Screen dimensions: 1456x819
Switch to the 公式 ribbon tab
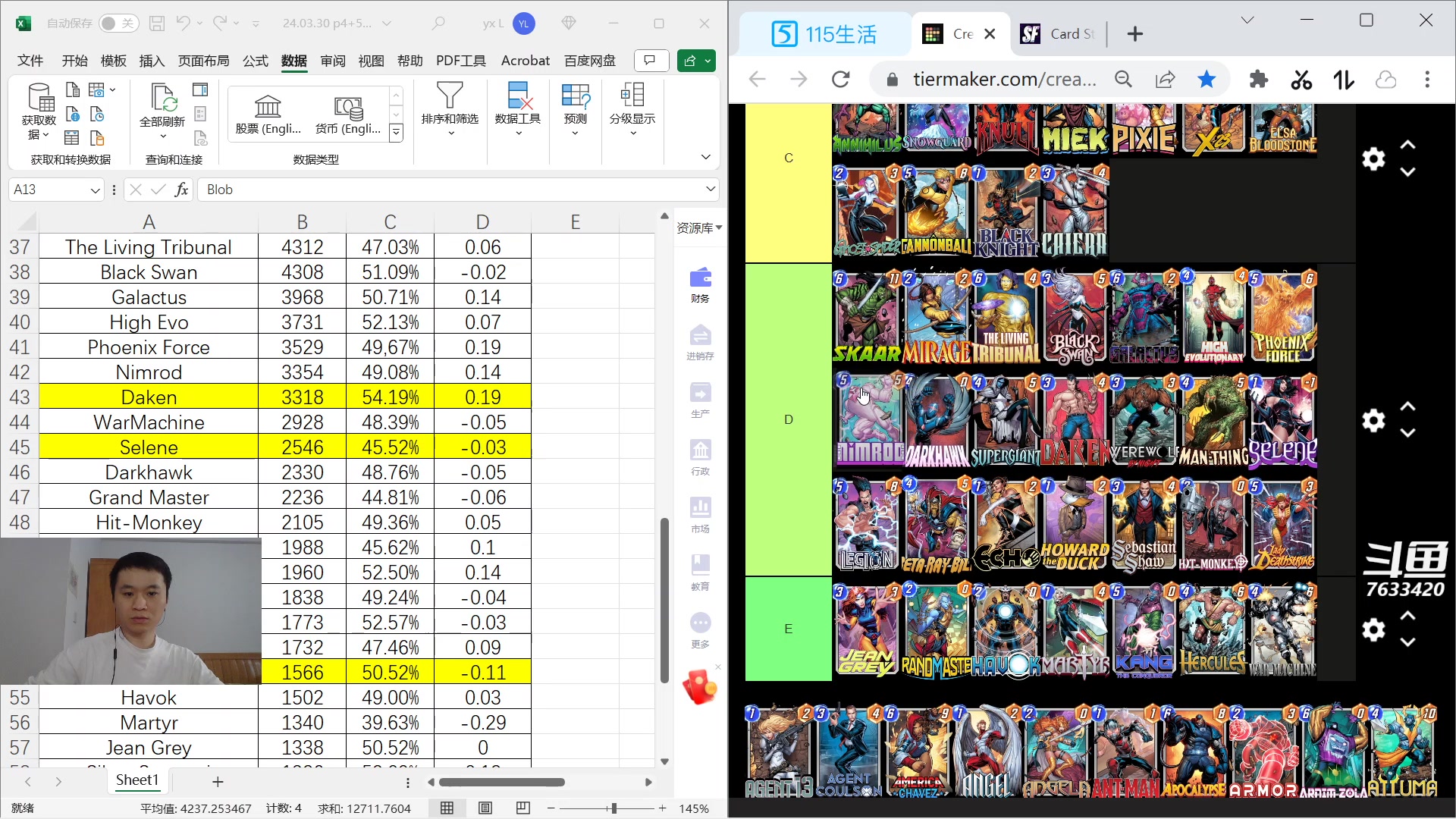(255, 61)
